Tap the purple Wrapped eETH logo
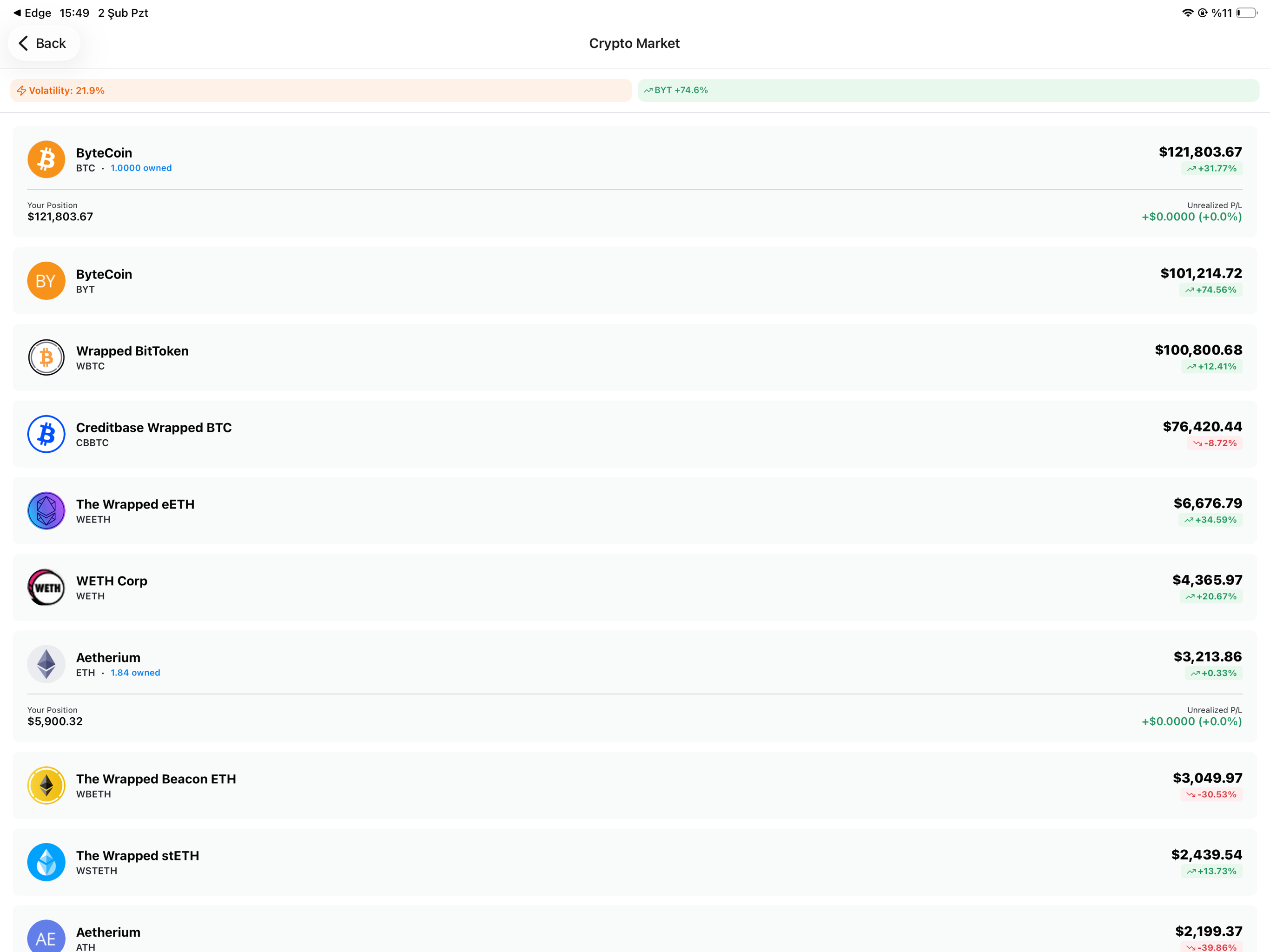 (x=46, y=510)
